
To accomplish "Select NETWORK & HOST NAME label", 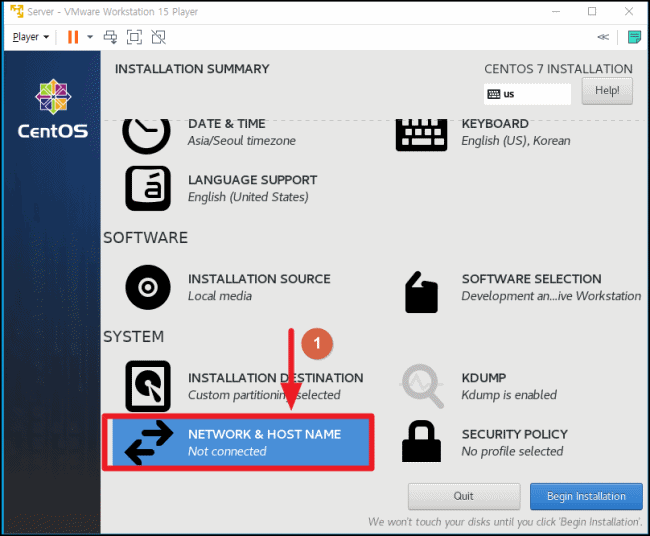I will (x=264, y=434).
